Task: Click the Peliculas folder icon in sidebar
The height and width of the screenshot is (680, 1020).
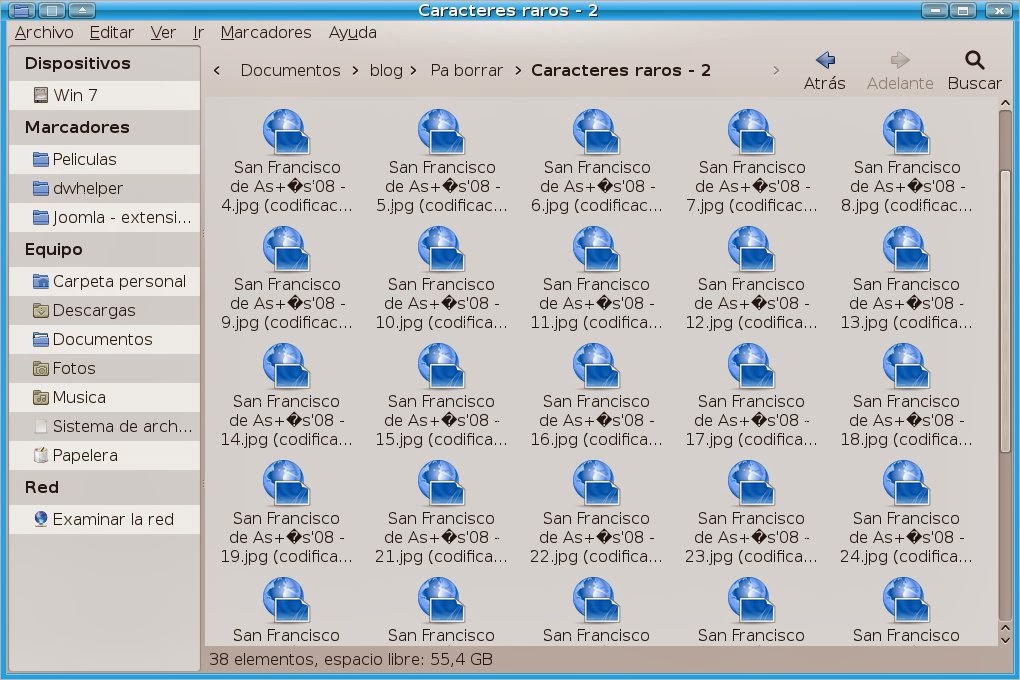Action: pyautogui.click(x=41, y=159)
